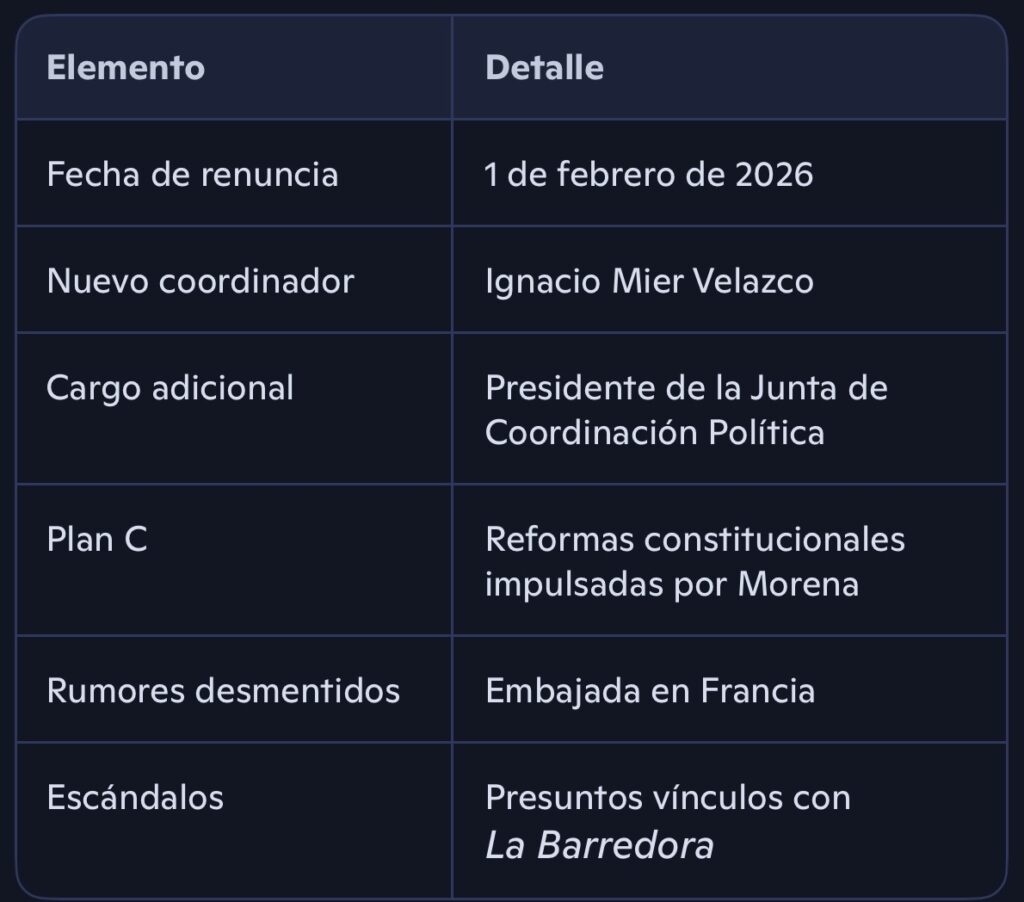Click the italic "La Barredora" text
The height and width of the screenshot is (902, 1024).
(x=599, y=845)
